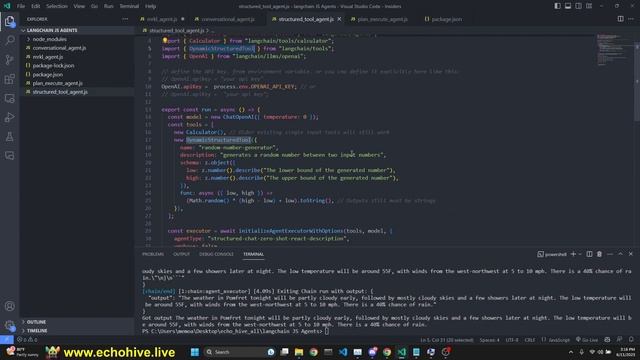
Task: Open the Extensions view in activity bar
Action: (x=9, y=79)
